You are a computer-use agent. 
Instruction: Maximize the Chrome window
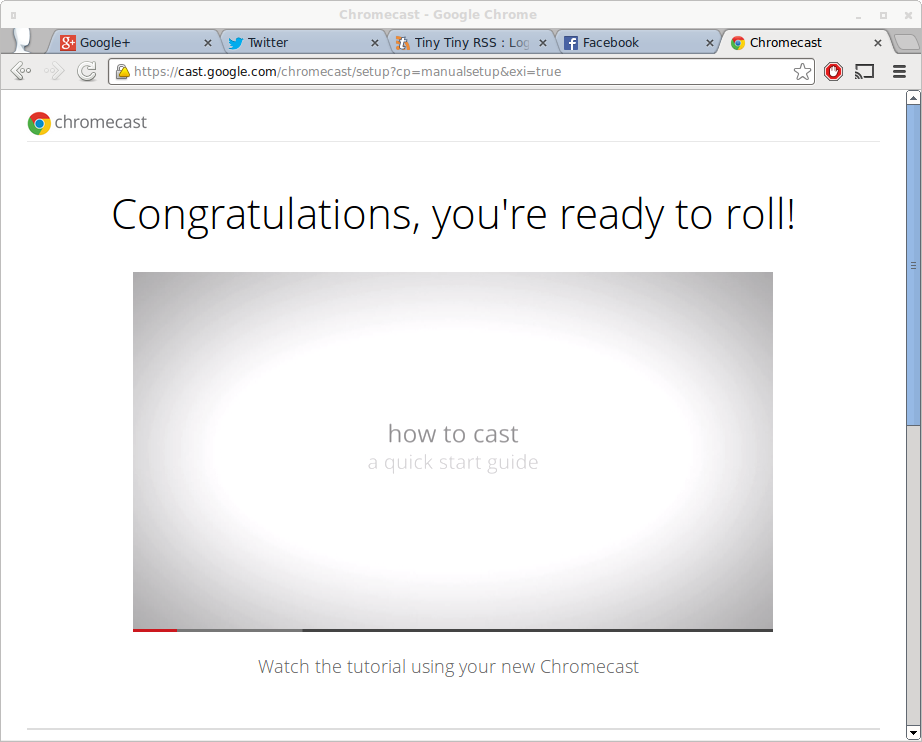[883, 15]
